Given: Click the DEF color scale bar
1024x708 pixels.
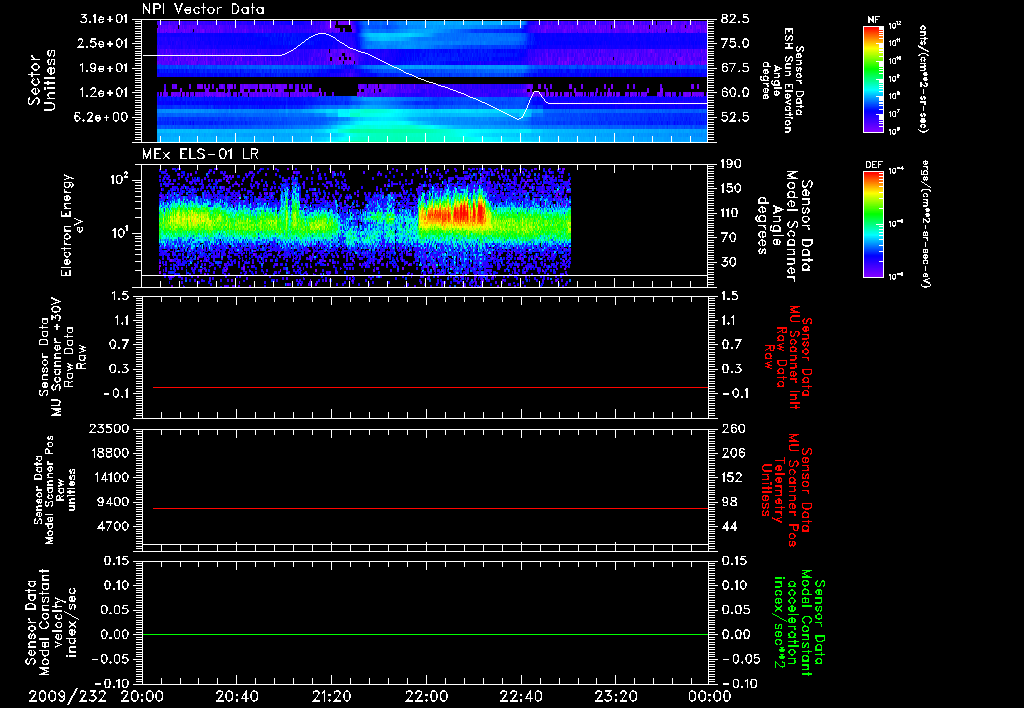Looking at the screenshot, I should pyautogui.click(x=874, y=224).
